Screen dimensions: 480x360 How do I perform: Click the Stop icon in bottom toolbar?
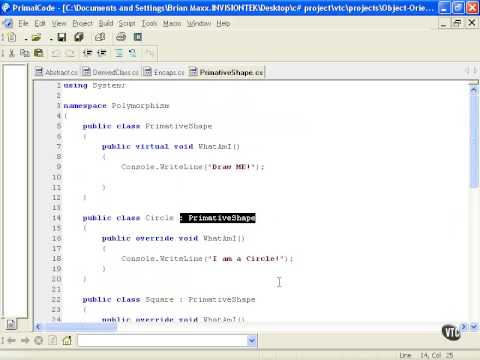click(x=39, y=340)
